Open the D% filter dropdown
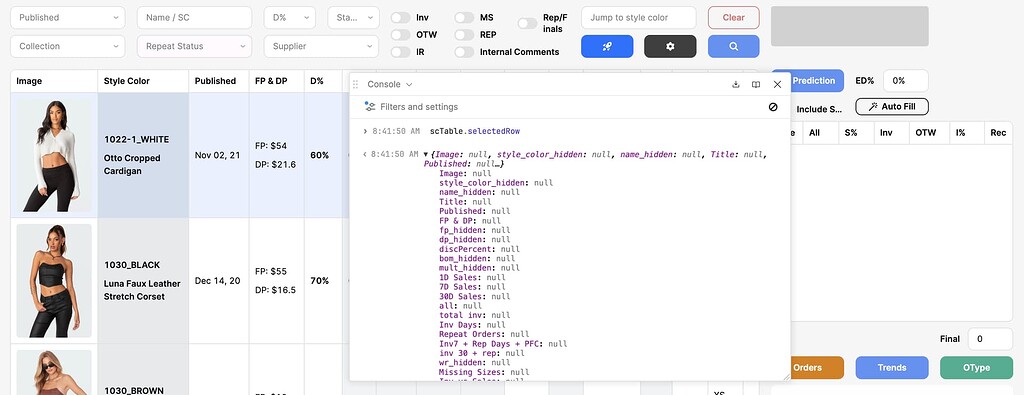Image resolution: width=1024 pixels, height=395 pixels. [289, 18]
